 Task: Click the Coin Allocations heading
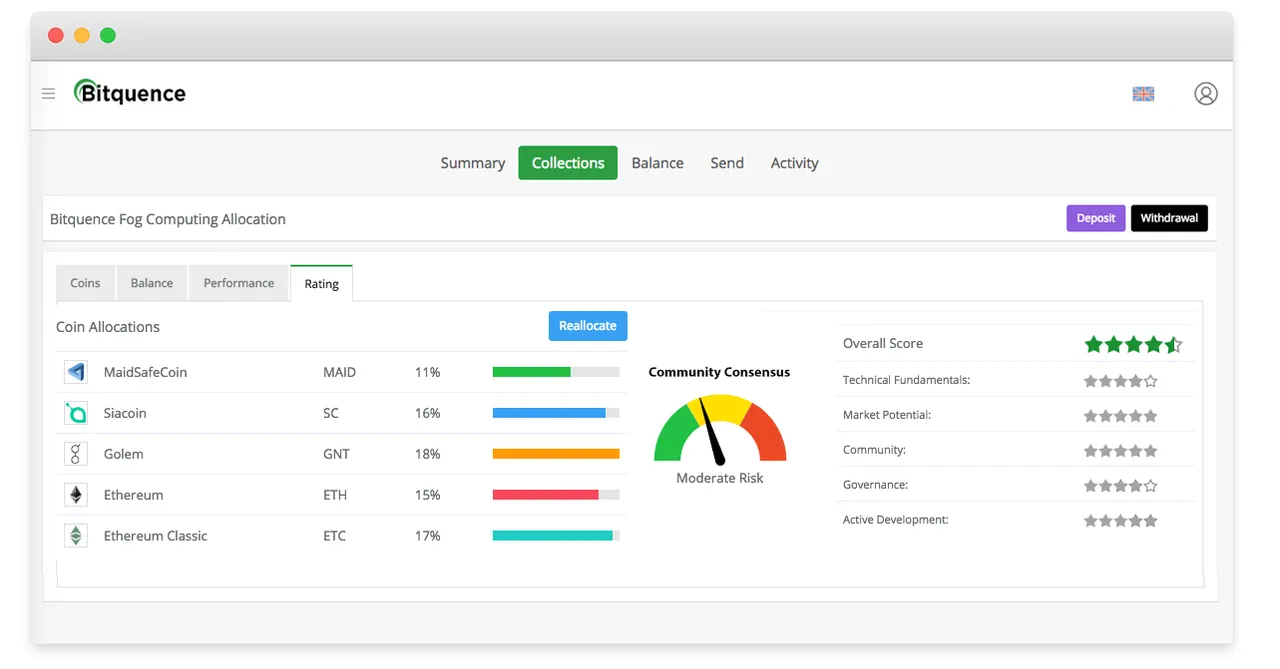108,327
